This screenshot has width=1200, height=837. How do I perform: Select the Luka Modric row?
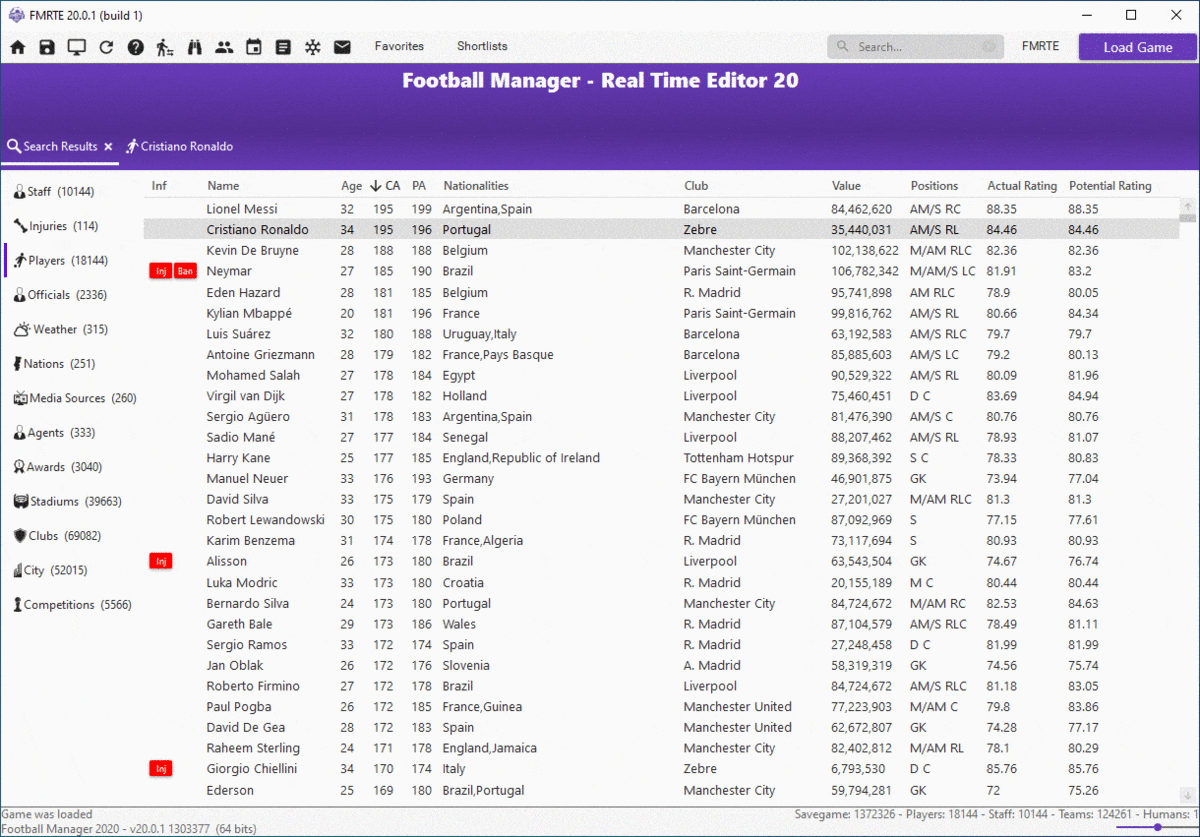coord(661,582)
